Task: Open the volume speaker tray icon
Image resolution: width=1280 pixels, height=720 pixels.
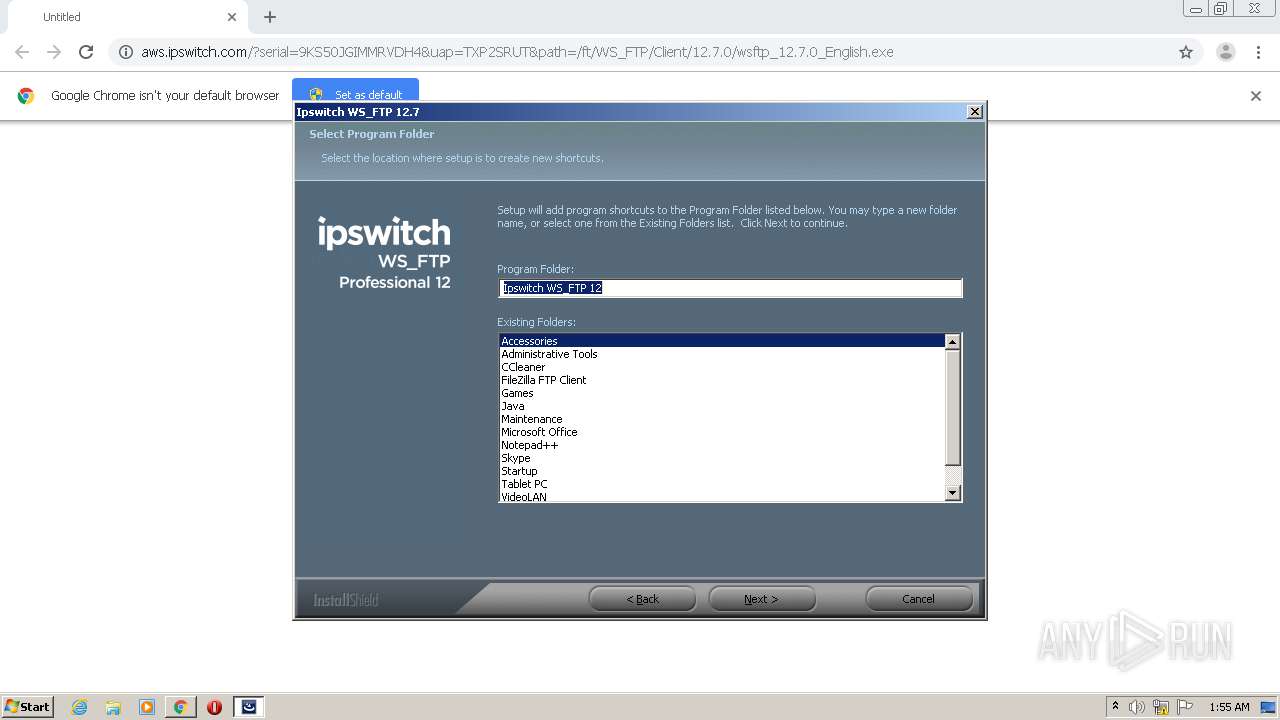Action: (1137, 707)
